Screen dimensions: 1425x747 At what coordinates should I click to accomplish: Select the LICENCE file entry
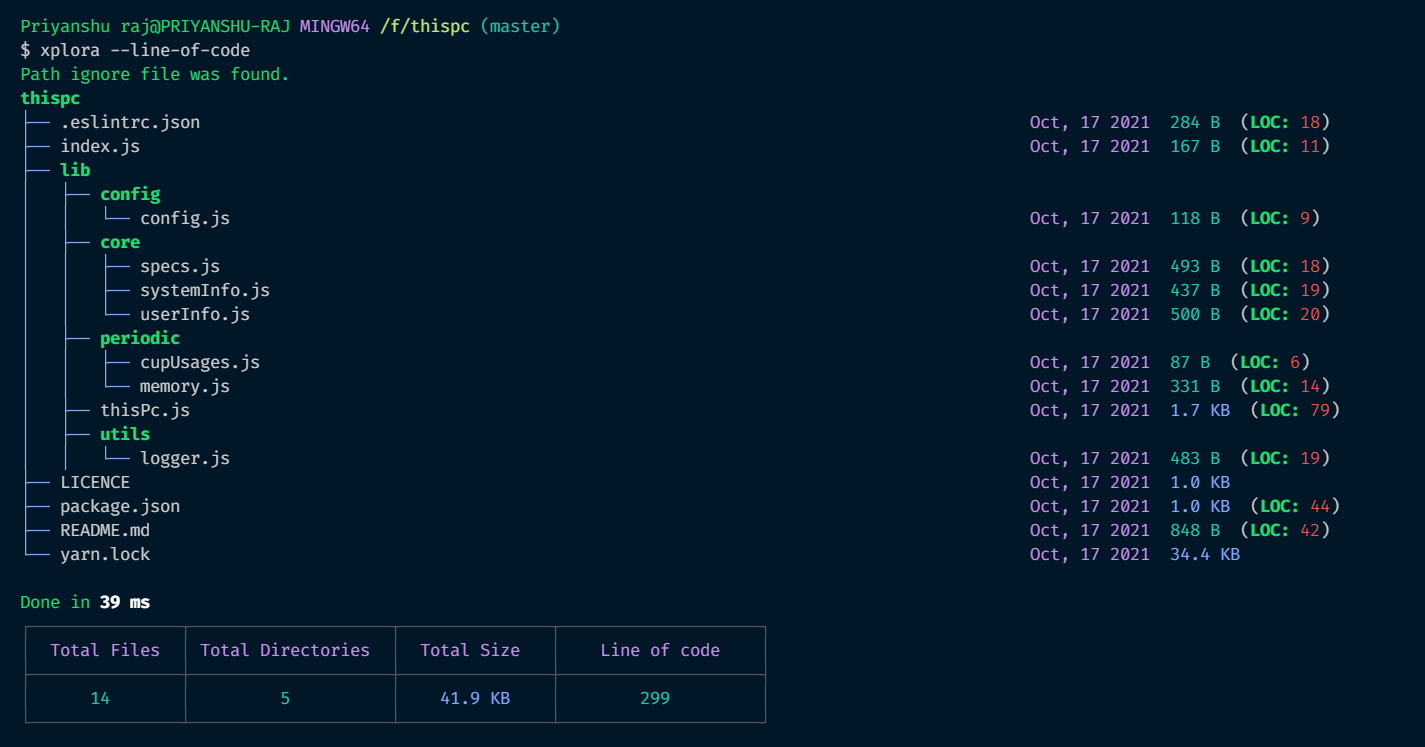[x=95, y=482]
